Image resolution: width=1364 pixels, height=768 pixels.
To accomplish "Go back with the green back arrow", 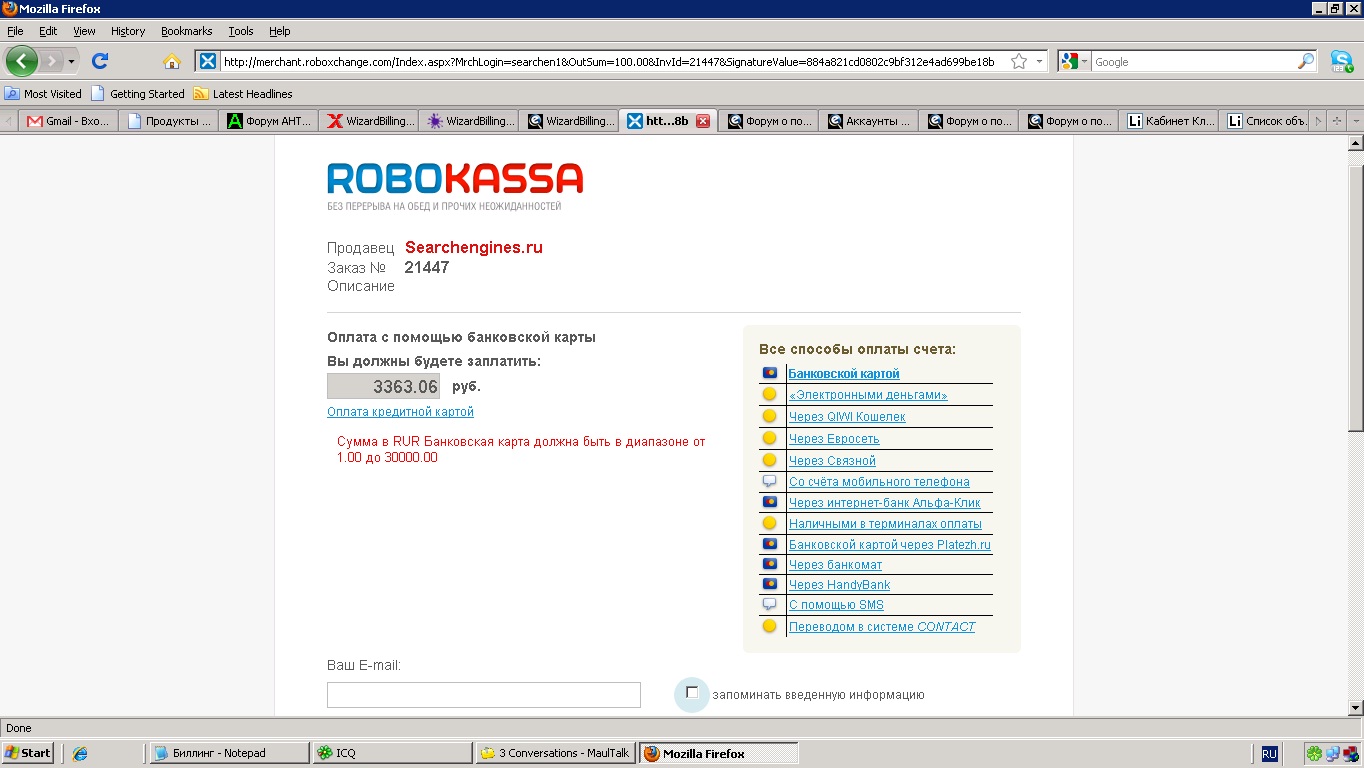I will click(21, 61).
